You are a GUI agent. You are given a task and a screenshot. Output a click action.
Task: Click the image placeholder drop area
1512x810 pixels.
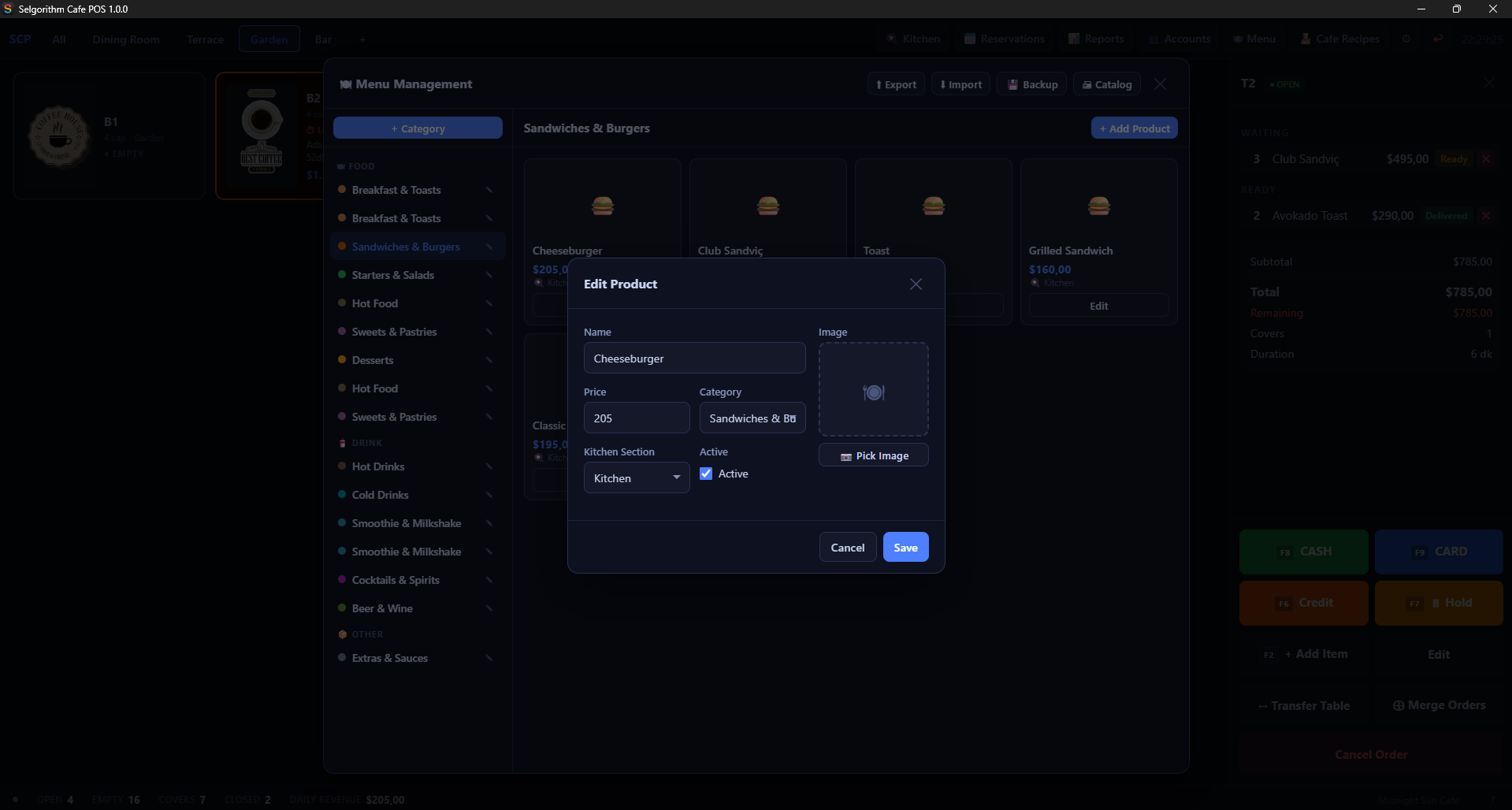tap(873, 389)
